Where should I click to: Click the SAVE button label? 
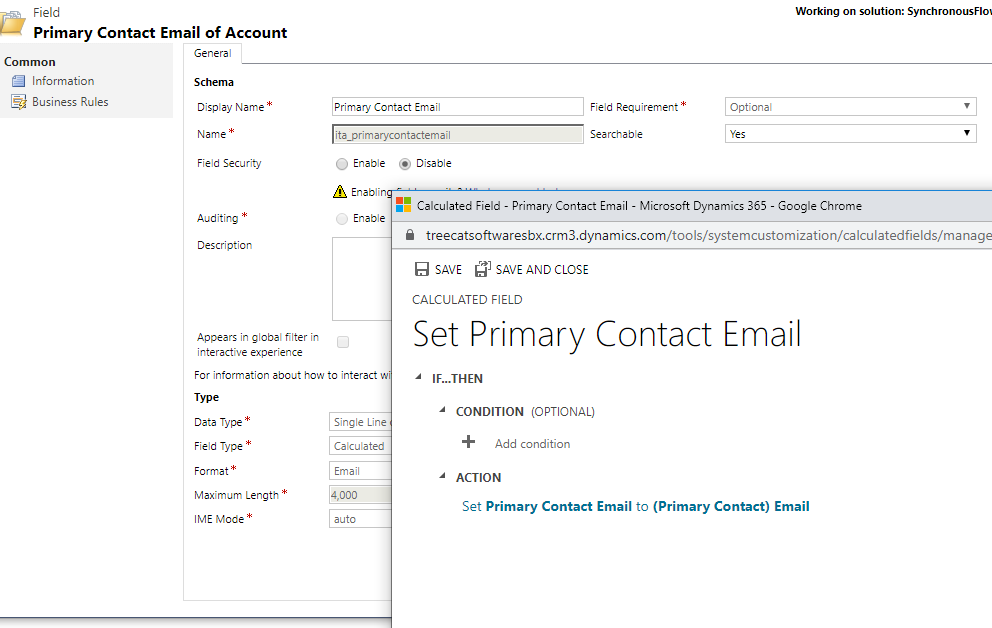click(x=449, y=269)
